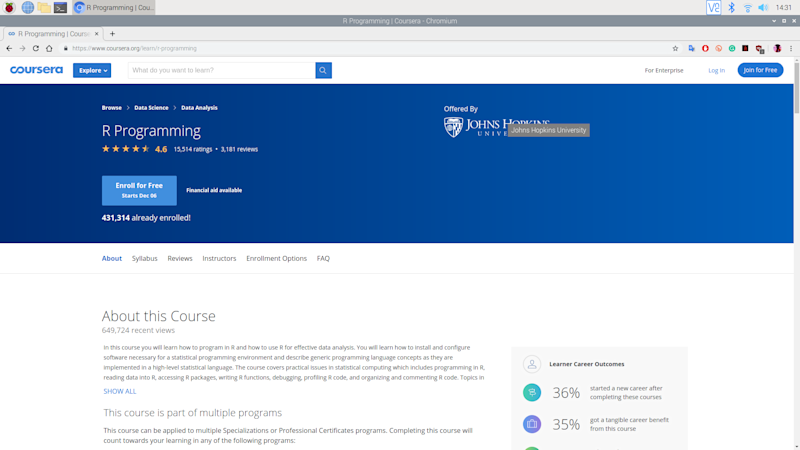
Task: Open the Johns Hopkins University logo
Action: (x=496, y=127)
